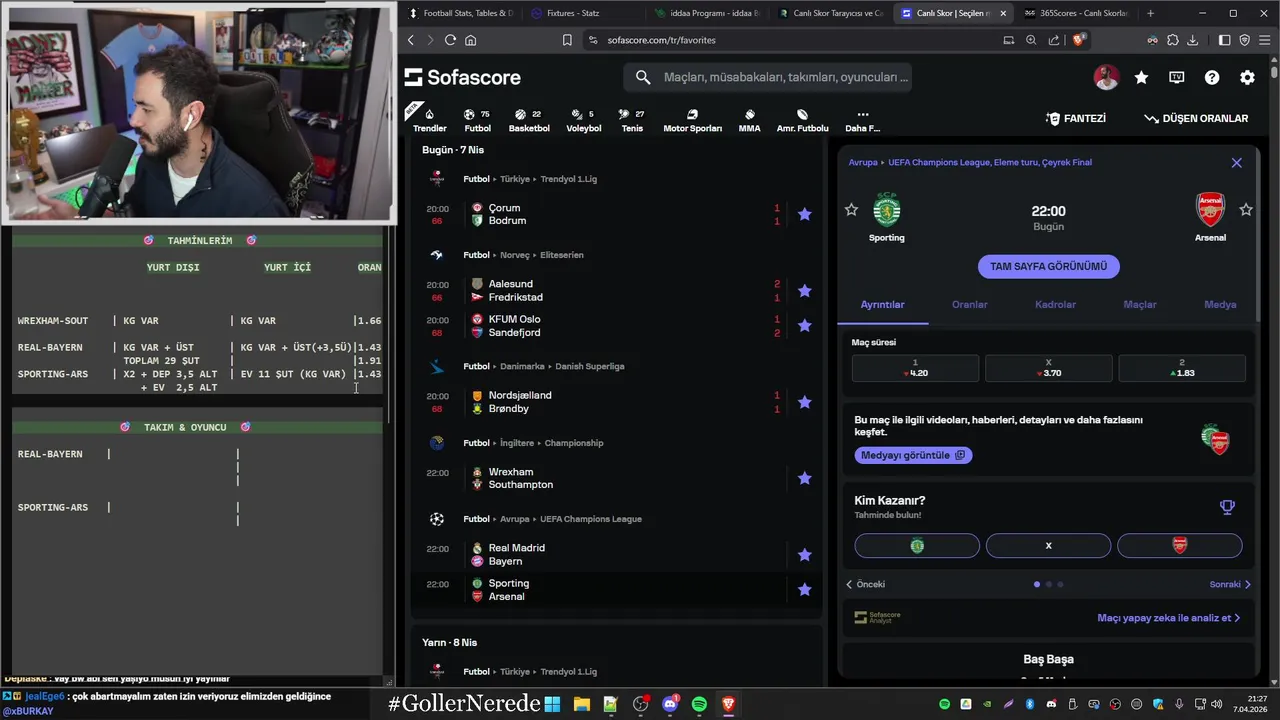Open the Eliteserien league link
1280x720 pixels.
(561, 255)
